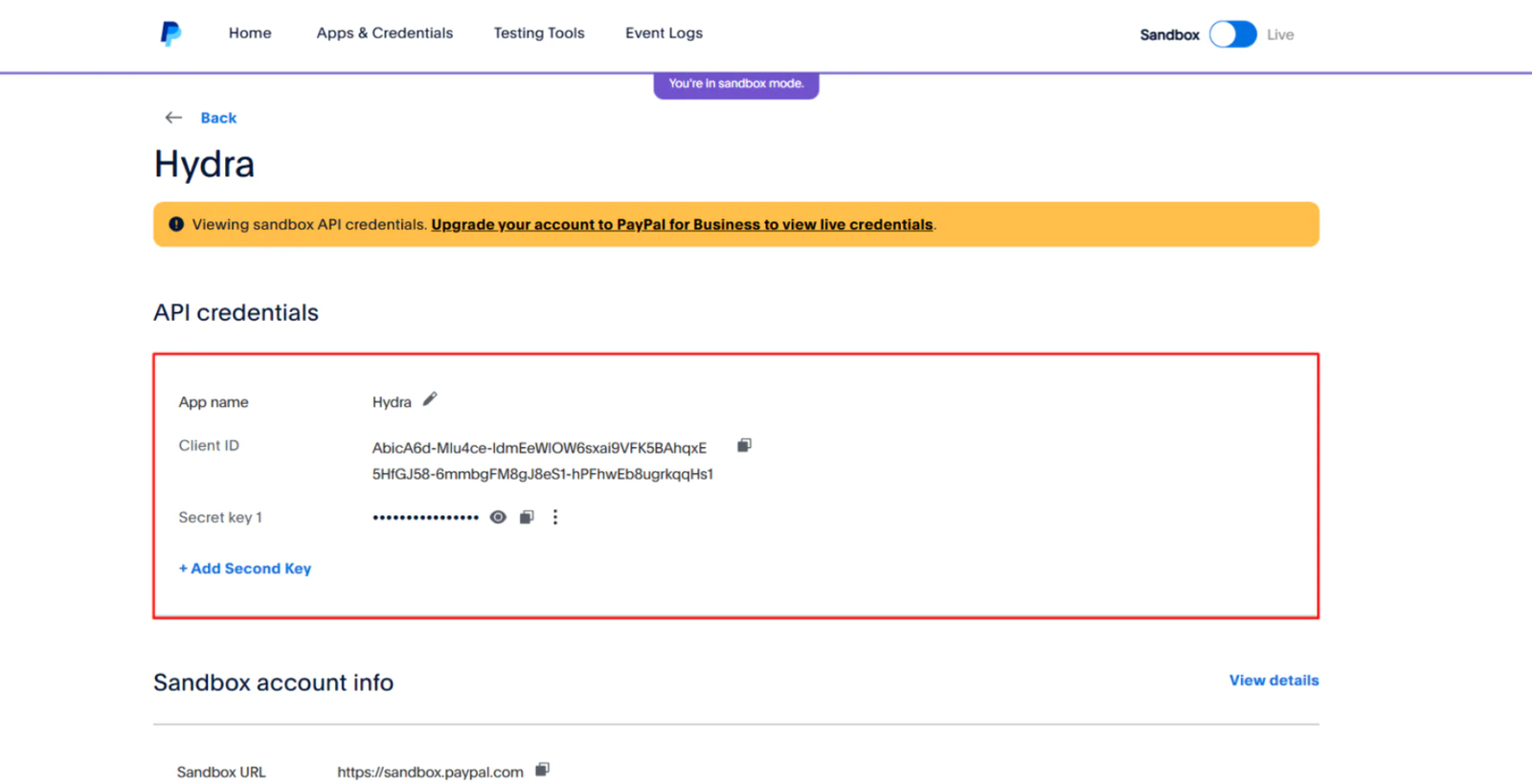Screen dimensions: 1532x784
Task: Open Apps & Credentials tab
Action: pyautogui.click(x=385, y=33)
